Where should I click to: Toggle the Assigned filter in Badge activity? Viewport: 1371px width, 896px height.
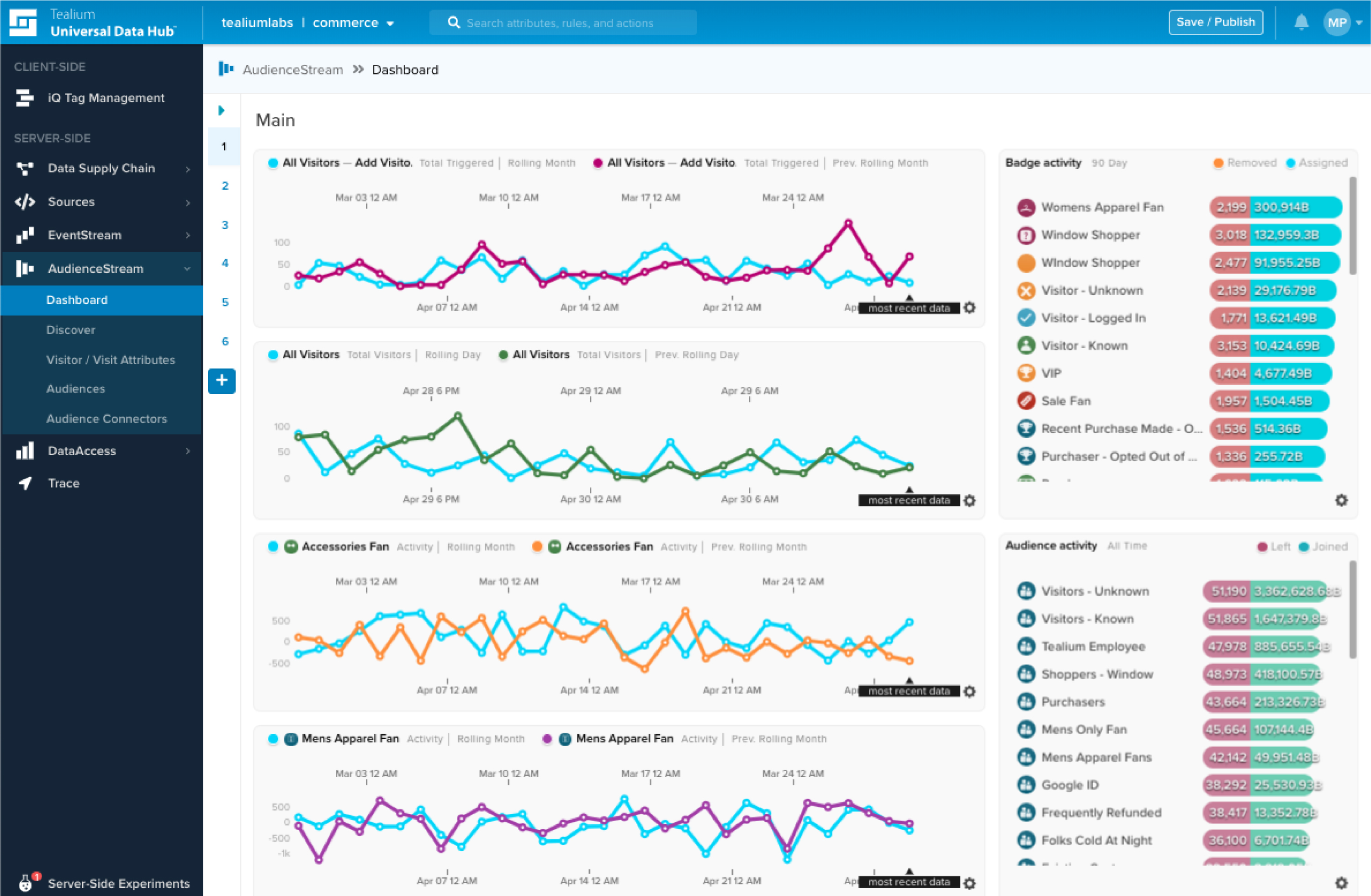point(1316,163)
